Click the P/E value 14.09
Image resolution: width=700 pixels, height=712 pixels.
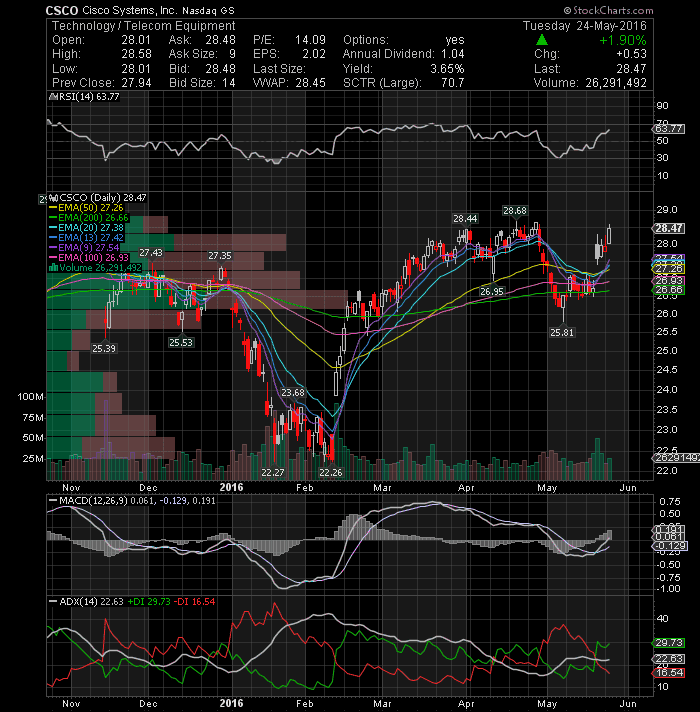(311, 40)
